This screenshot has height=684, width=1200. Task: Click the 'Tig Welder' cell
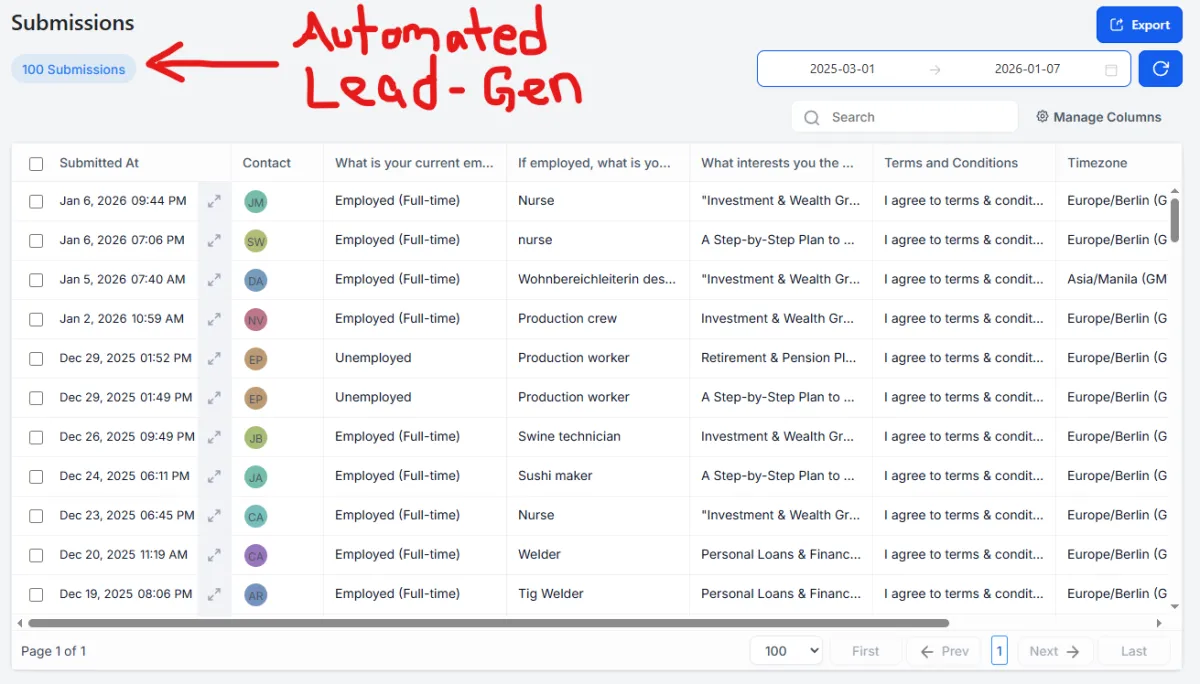click(x=551, y=594)
